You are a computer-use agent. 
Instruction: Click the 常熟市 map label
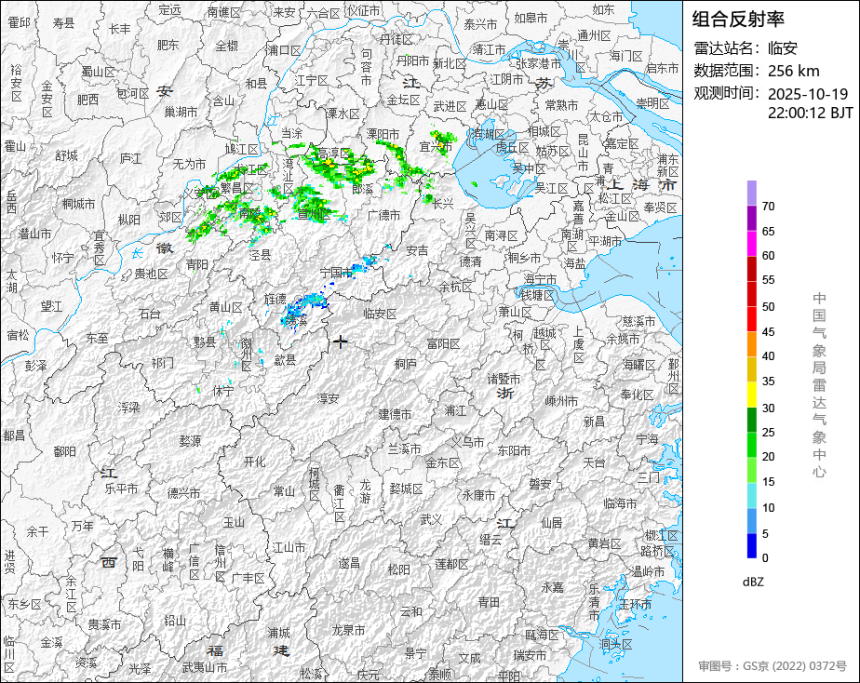tap(562, 105)
